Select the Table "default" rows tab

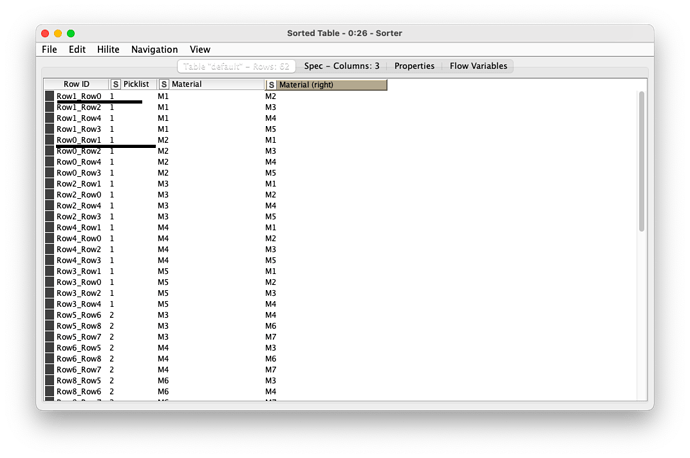236,66
